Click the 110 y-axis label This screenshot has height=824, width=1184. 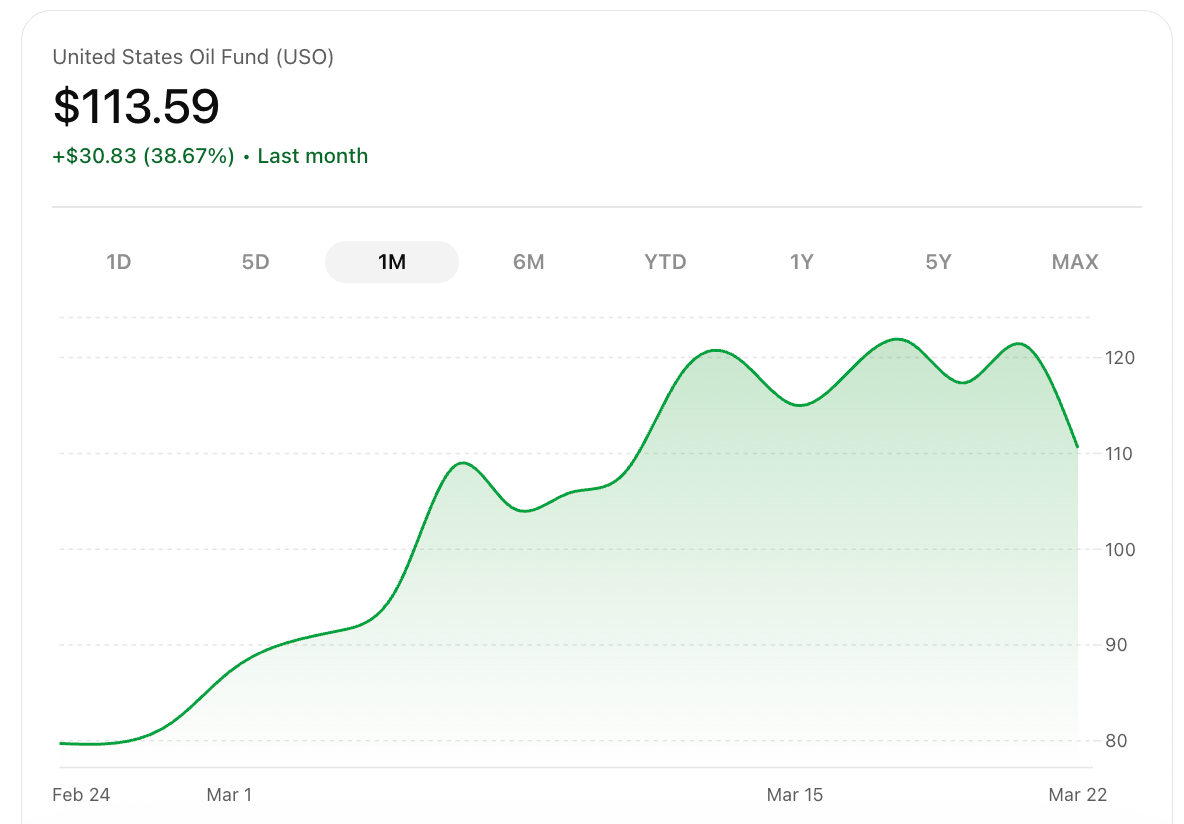tap(1119, 454)
